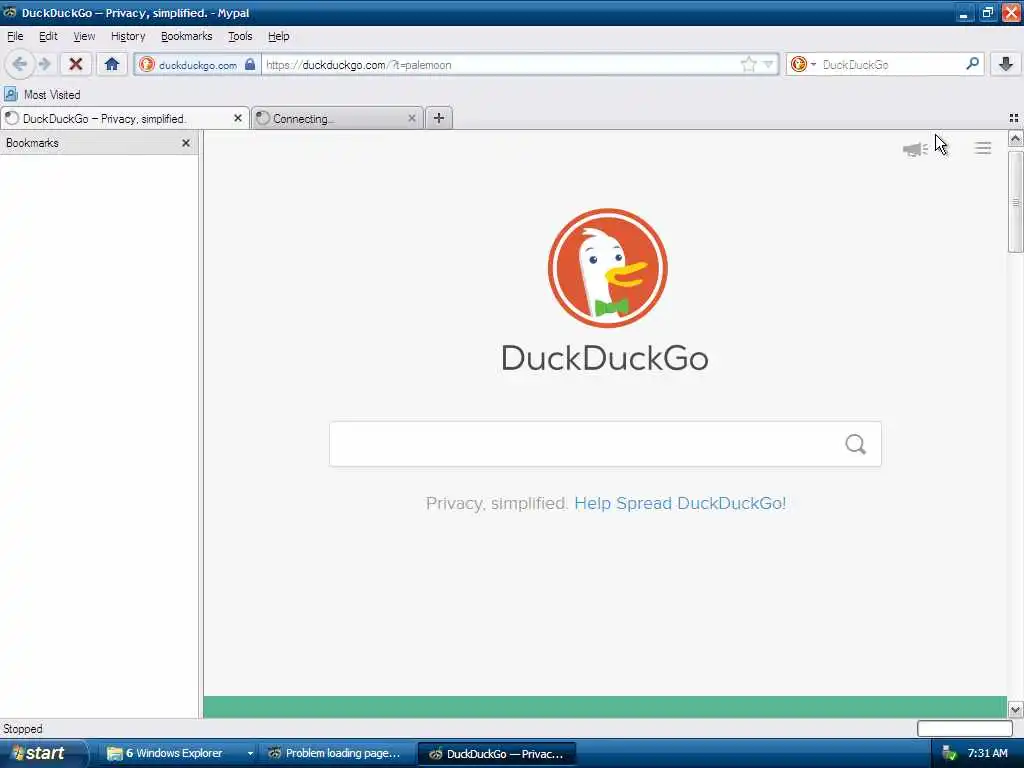Click the page scrollbar up arrow

(x=1015, y=138)
